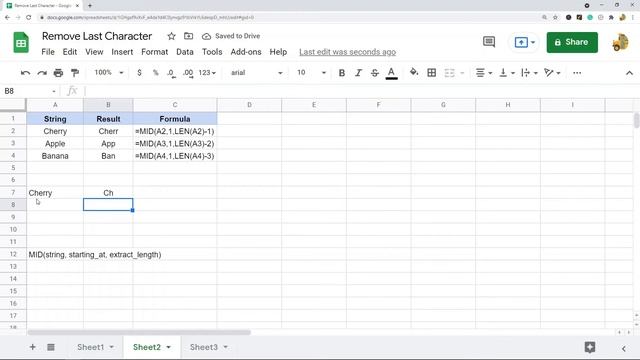Expand the merge cells dropdown arrow
Screen dimensions: 640x360
click(x=462, y=73)
